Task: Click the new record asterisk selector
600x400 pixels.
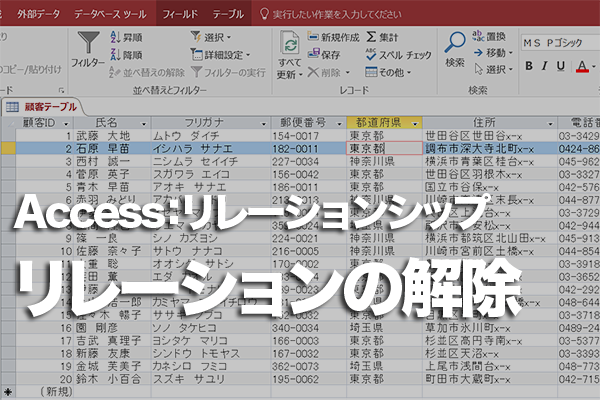Action: click(8, 391)
